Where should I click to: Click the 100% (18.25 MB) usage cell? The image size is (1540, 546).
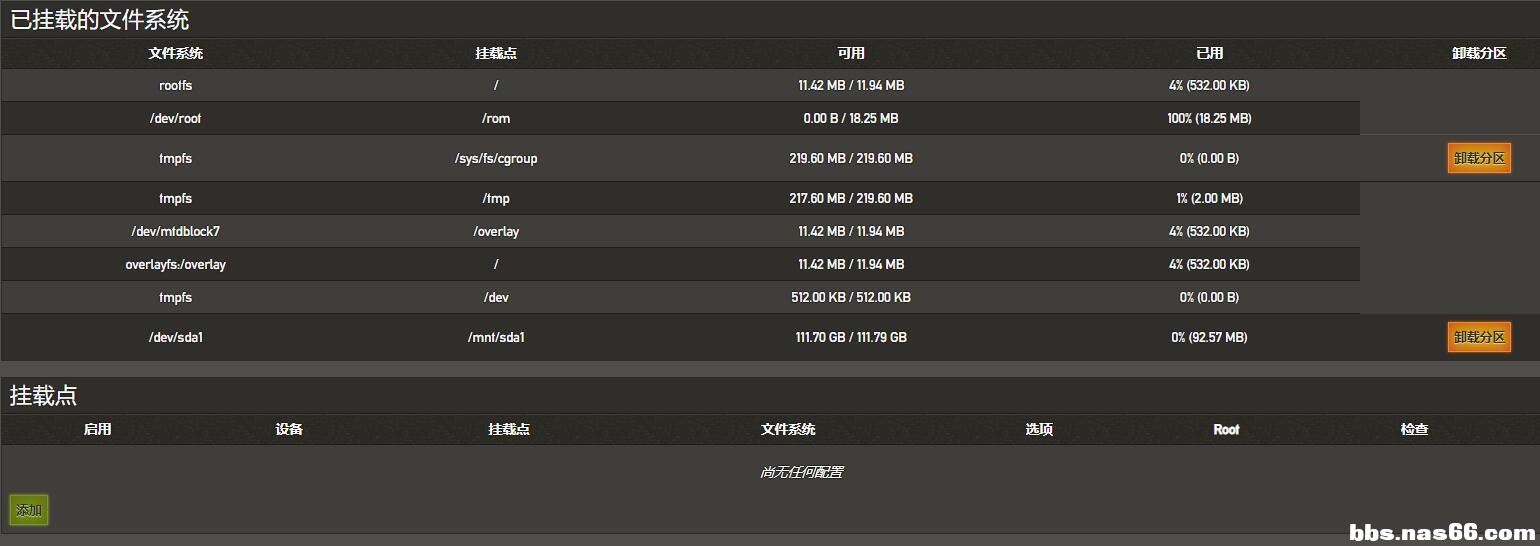click(1209, 118)
